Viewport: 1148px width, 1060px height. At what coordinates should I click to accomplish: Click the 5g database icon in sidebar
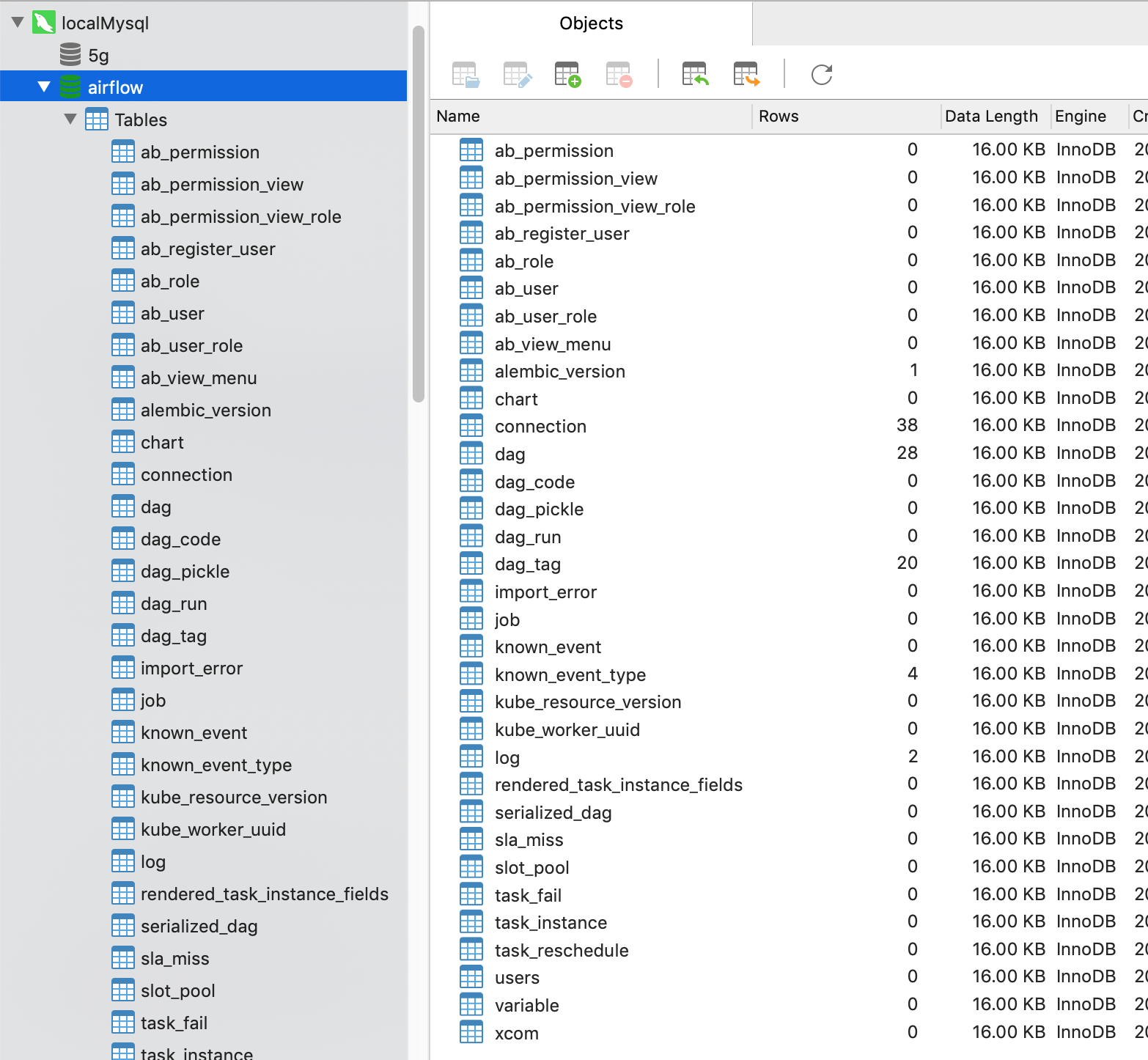(x=70, y=55)
